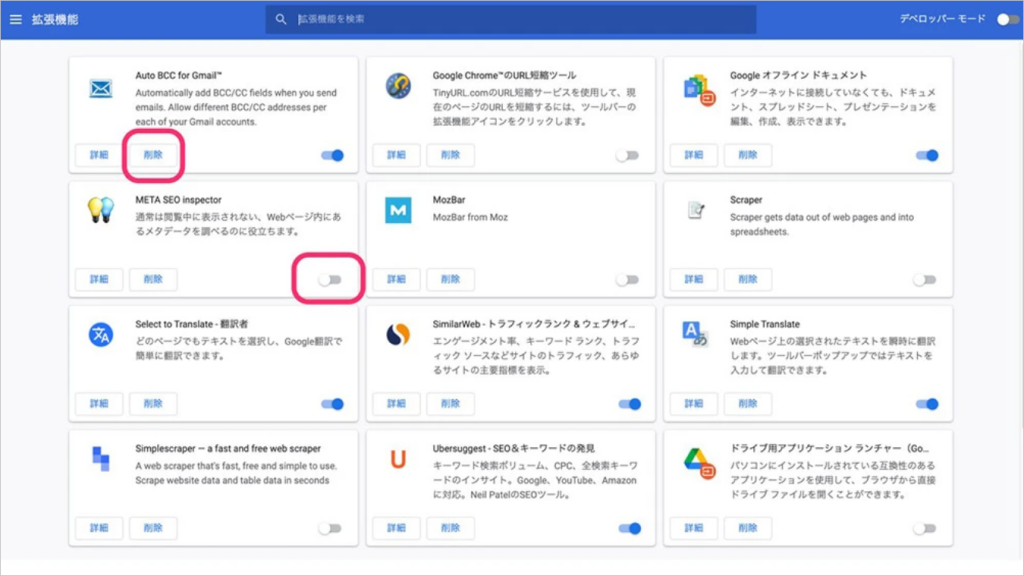Click the Auto BCC for Gmail envelope icon
The width and height of the screenshot is (1024, 576).
click(x=101, y=88)
